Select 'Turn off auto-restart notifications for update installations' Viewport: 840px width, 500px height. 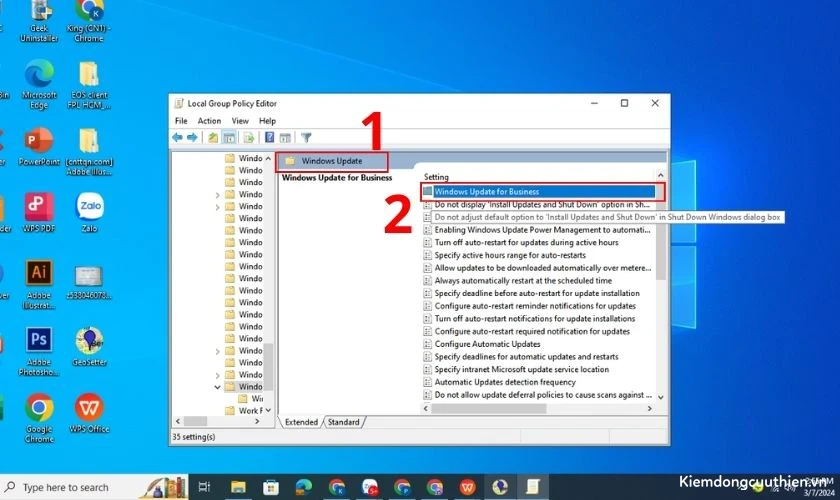(x=530, y=319)
